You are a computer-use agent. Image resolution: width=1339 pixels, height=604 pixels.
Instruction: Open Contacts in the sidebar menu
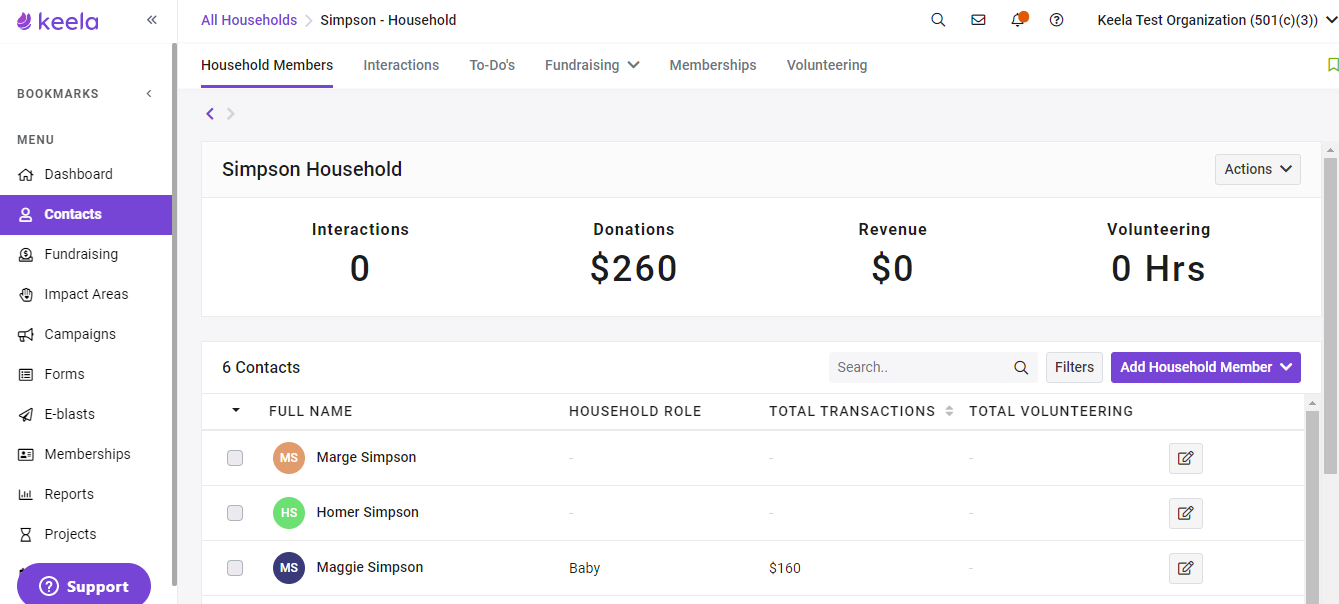point(86,214)
